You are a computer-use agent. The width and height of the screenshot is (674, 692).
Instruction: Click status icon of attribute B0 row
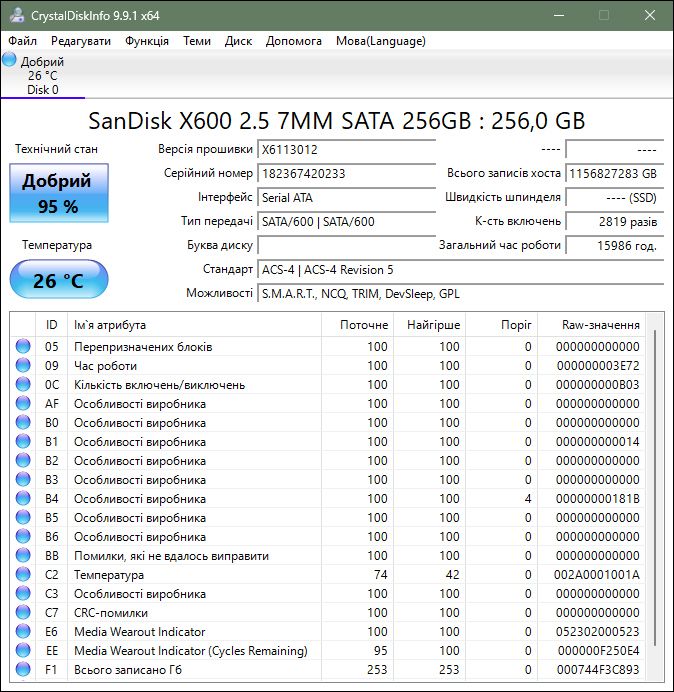(23, 422)
